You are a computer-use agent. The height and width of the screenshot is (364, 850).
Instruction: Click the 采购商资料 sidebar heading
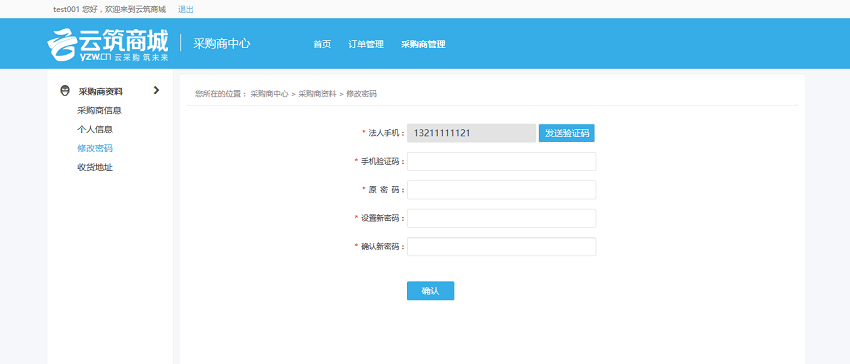[100, 91]
